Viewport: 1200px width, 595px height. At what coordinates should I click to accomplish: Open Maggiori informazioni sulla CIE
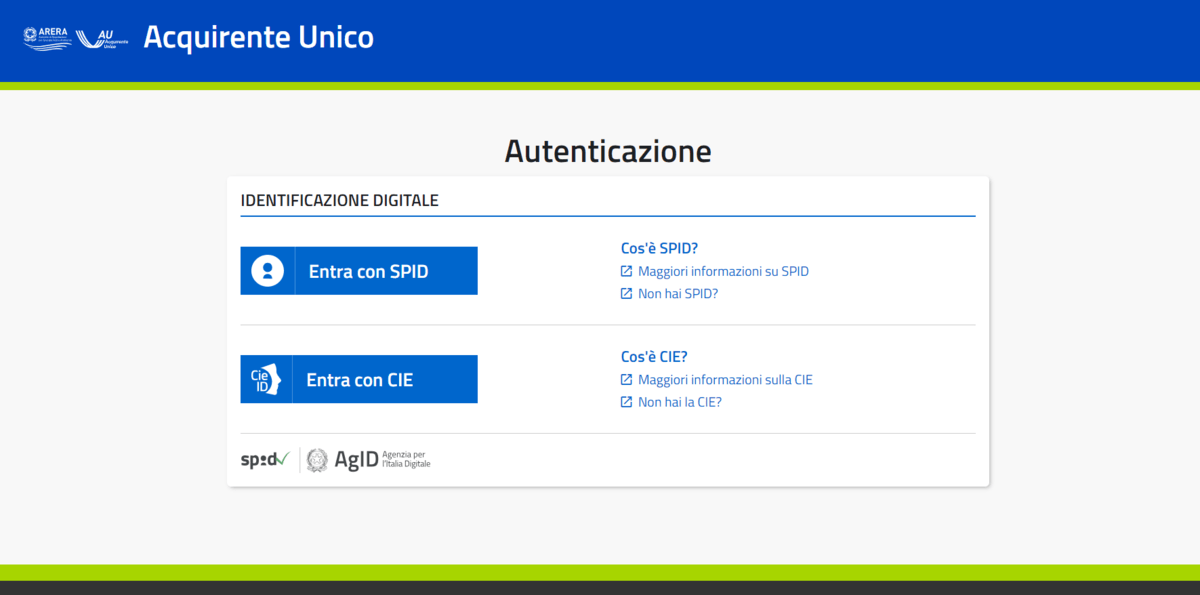pos(726,379)
